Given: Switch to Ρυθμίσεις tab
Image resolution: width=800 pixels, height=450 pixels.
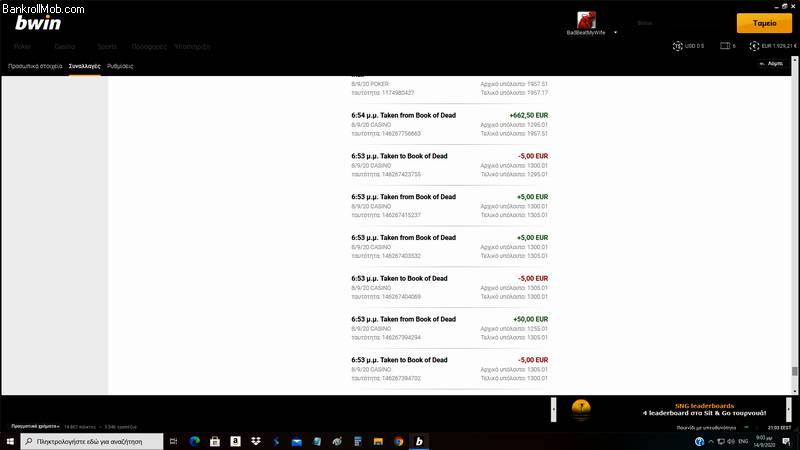Looking at the screenshot, I should tap(120, 66).
